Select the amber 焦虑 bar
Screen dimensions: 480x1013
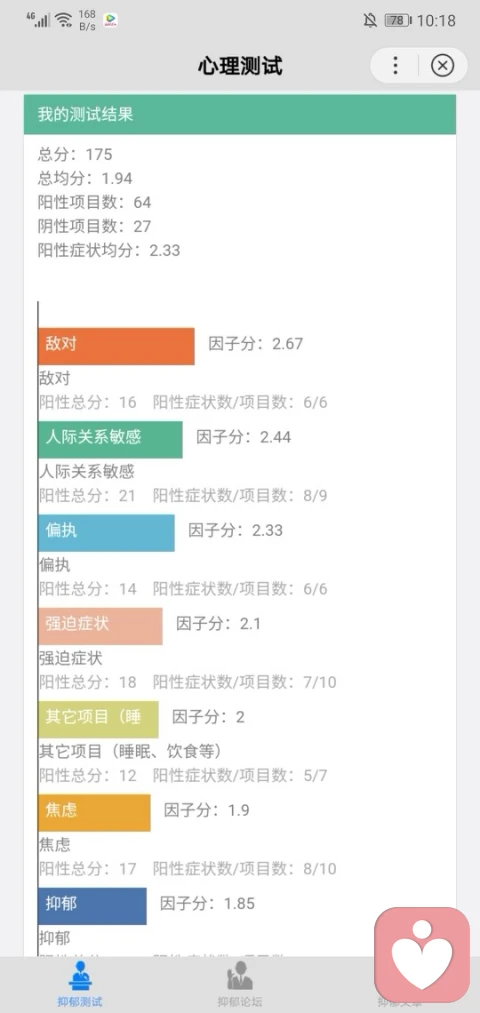(x=94, y=812)
